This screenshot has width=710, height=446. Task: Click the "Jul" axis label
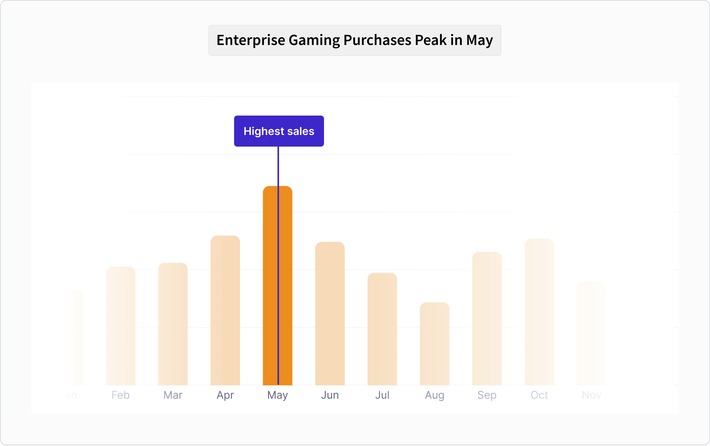(382, 395)
